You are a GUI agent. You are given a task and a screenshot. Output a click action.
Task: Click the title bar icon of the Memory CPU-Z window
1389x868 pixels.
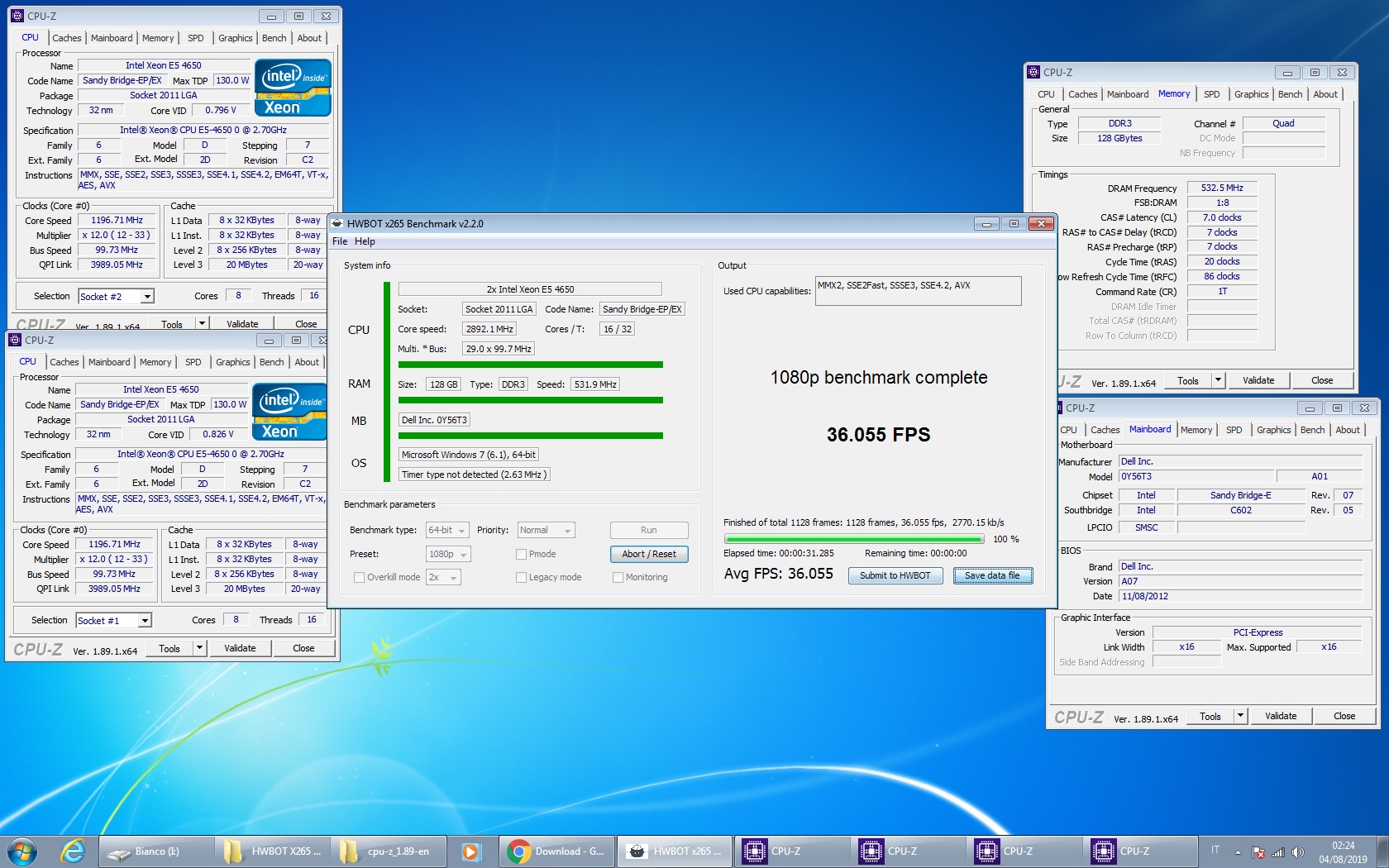pyautogui.click(x=1033, y=72)
